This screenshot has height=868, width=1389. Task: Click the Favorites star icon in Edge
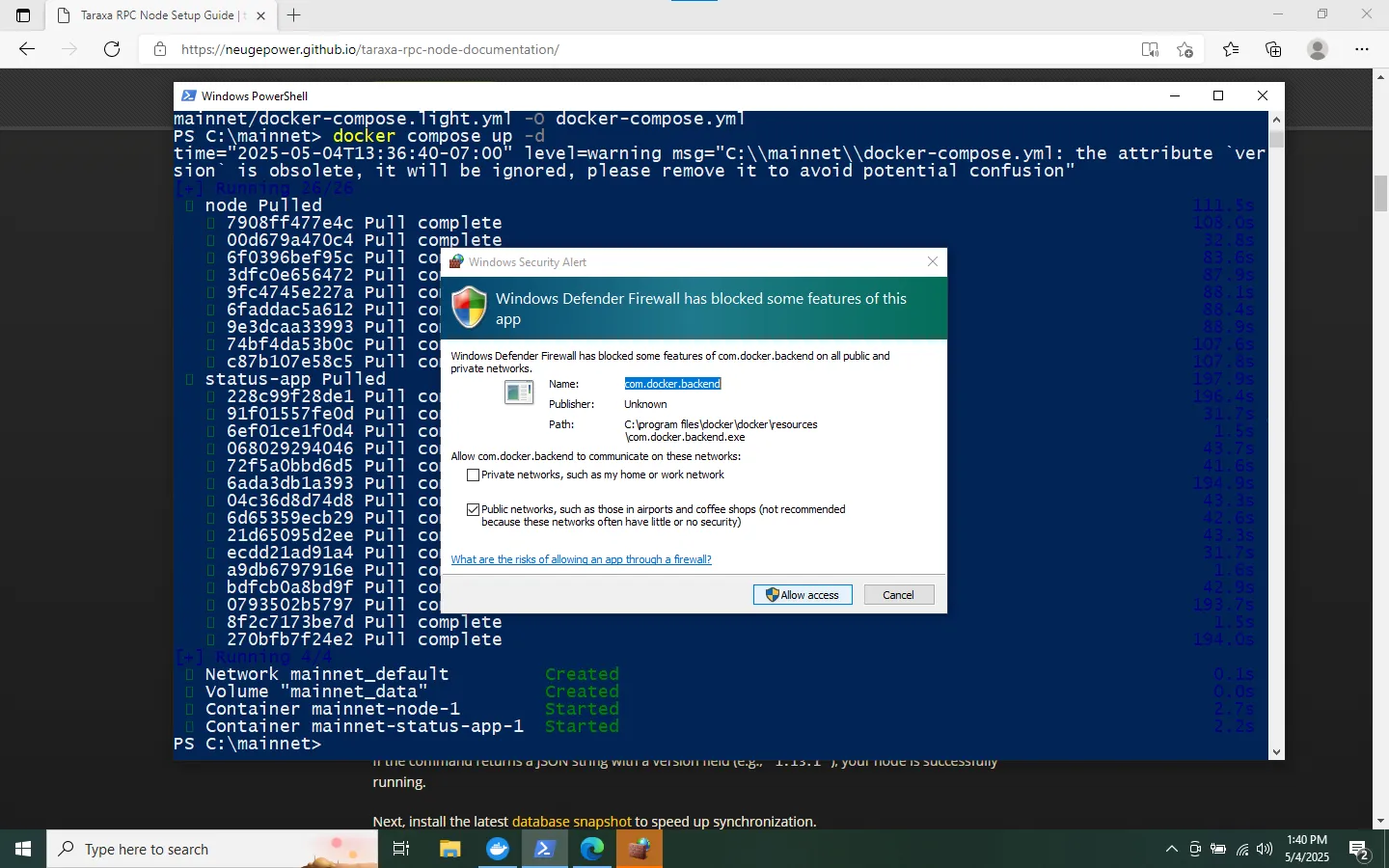(x=1230, y=49)
